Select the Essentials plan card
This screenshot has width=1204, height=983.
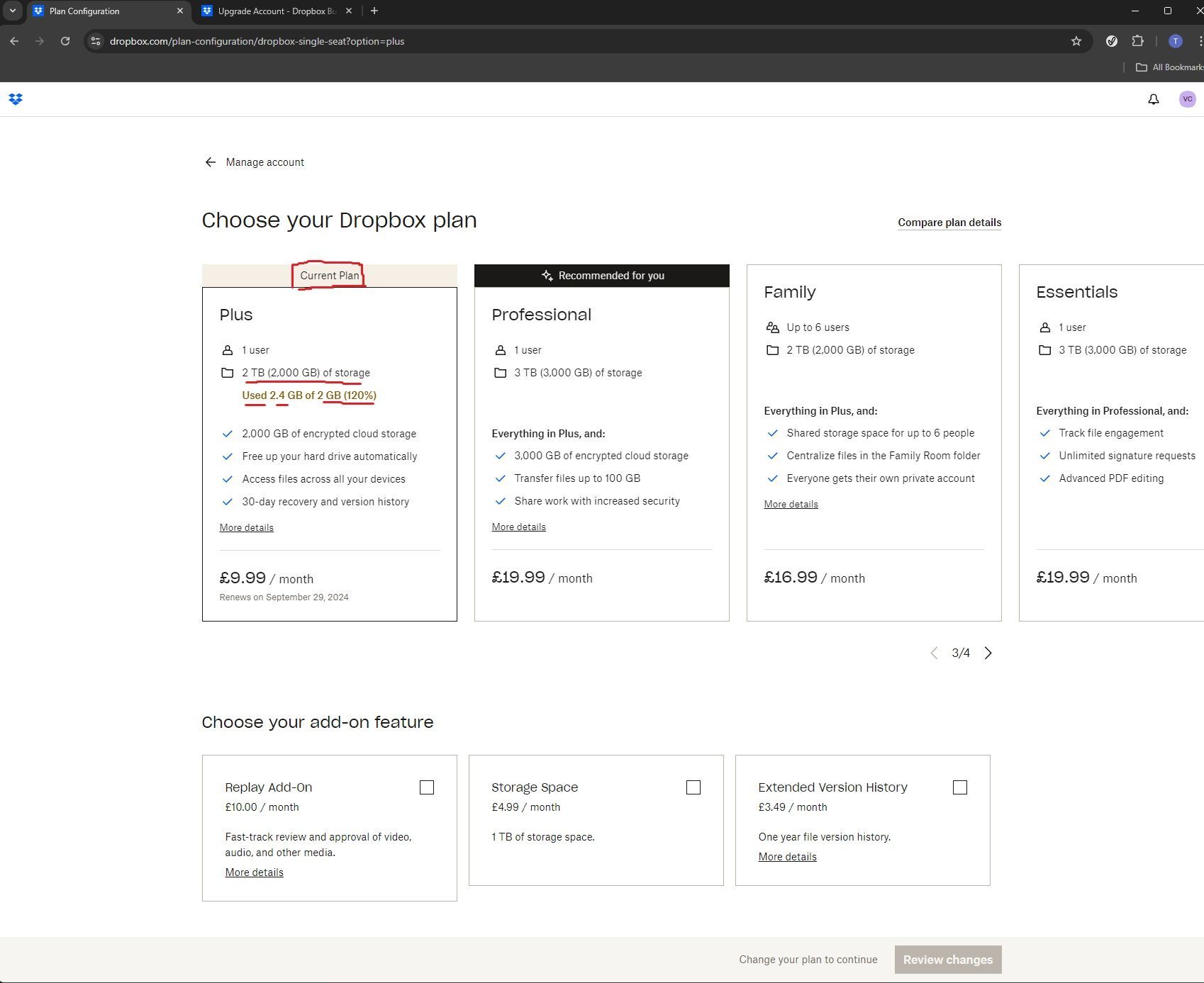(x=1111, y=443)
